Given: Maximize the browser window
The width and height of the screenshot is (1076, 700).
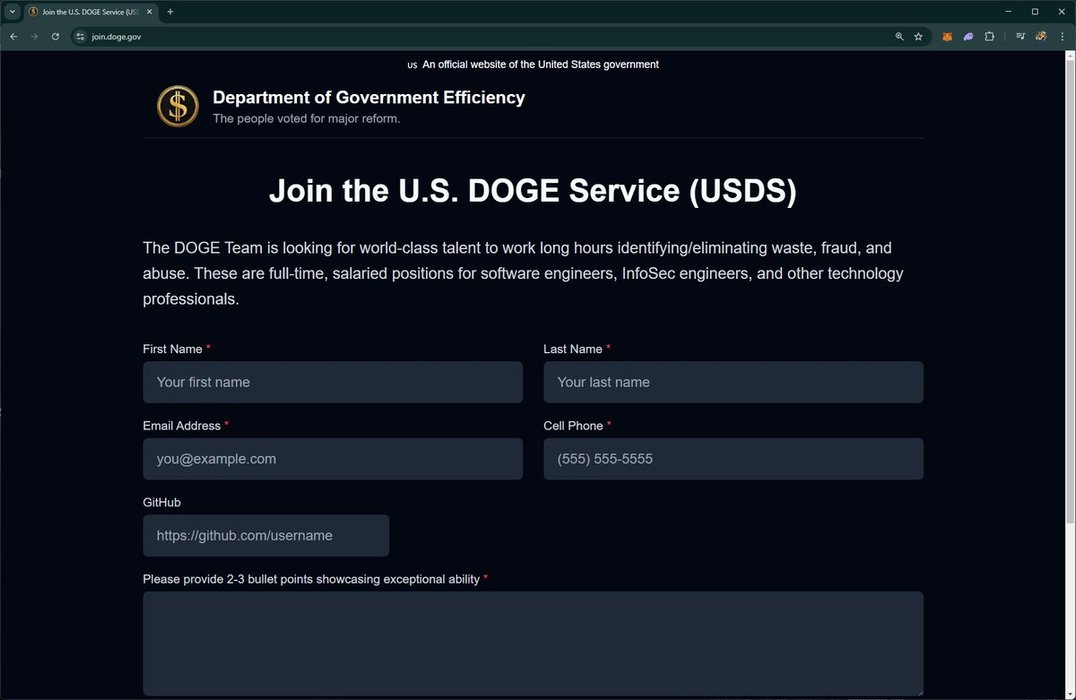Looking at the screenshot, I should (x=1035, y=12).
